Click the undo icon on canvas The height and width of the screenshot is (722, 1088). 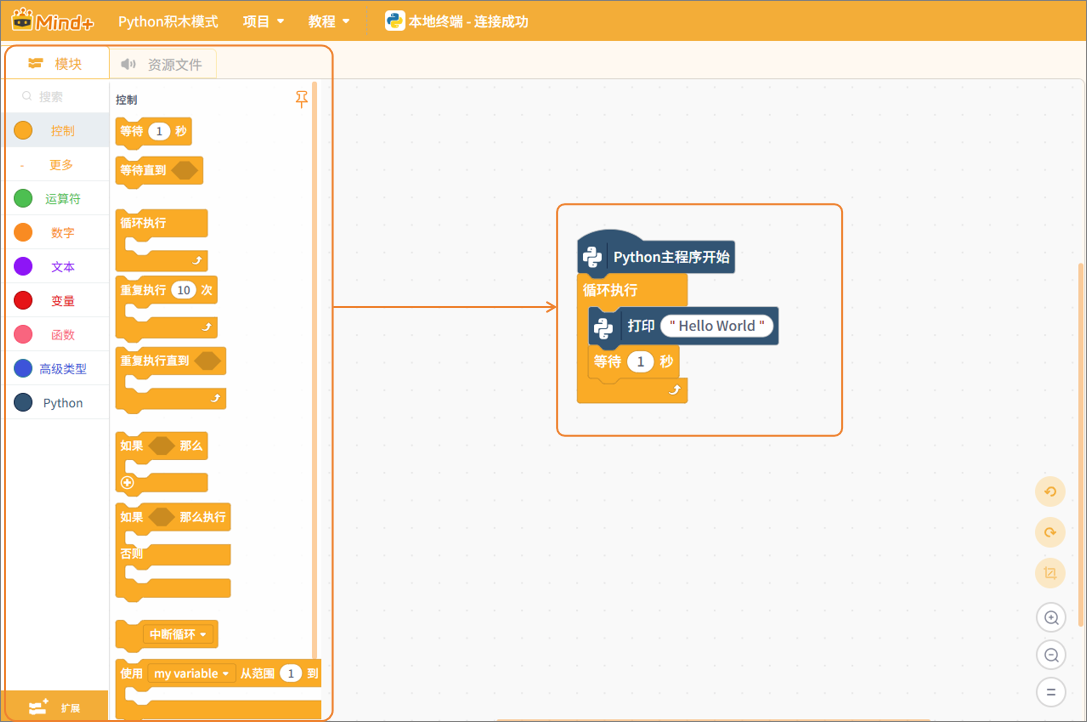tap(1050, 491)
